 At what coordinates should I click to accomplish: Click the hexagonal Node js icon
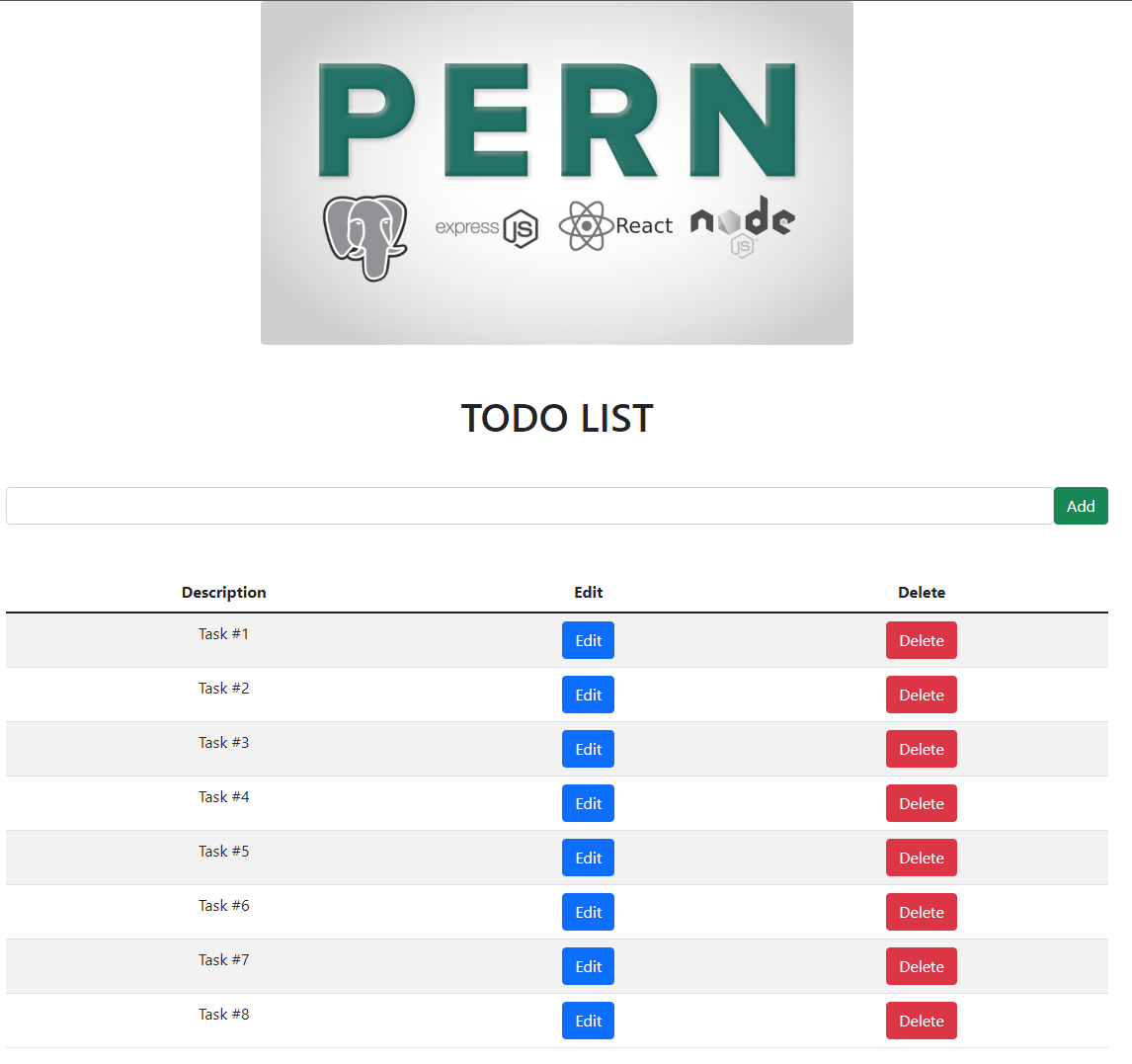click(740, 244)
